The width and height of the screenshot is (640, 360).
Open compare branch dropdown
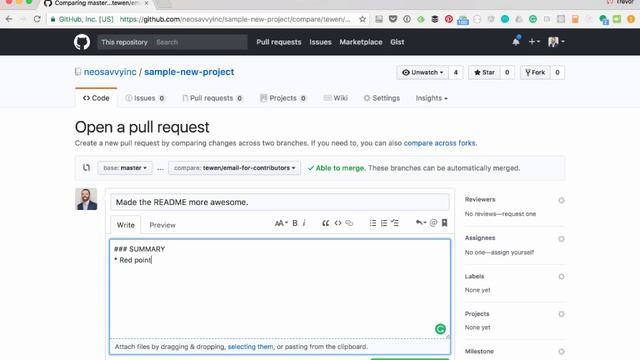235,168
